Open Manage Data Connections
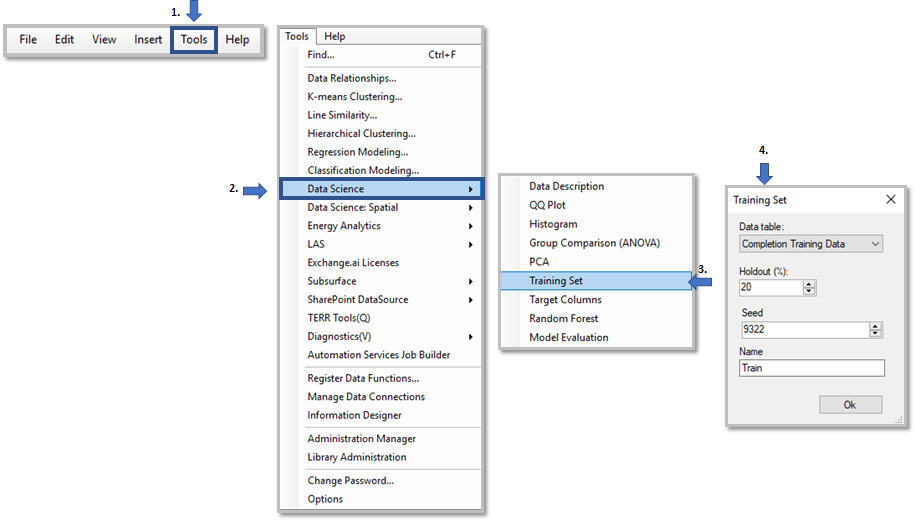916x522 pixels. (x=381, y=397)
